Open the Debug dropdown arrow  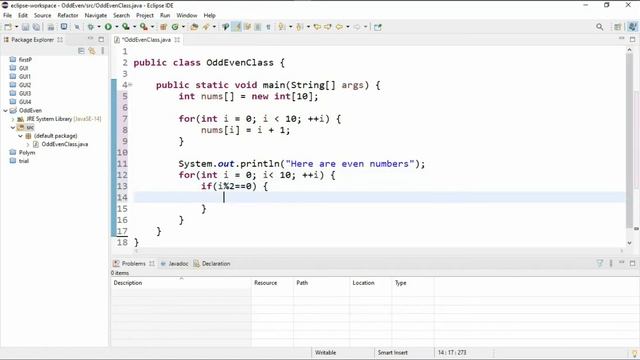[x=99, y=27]
